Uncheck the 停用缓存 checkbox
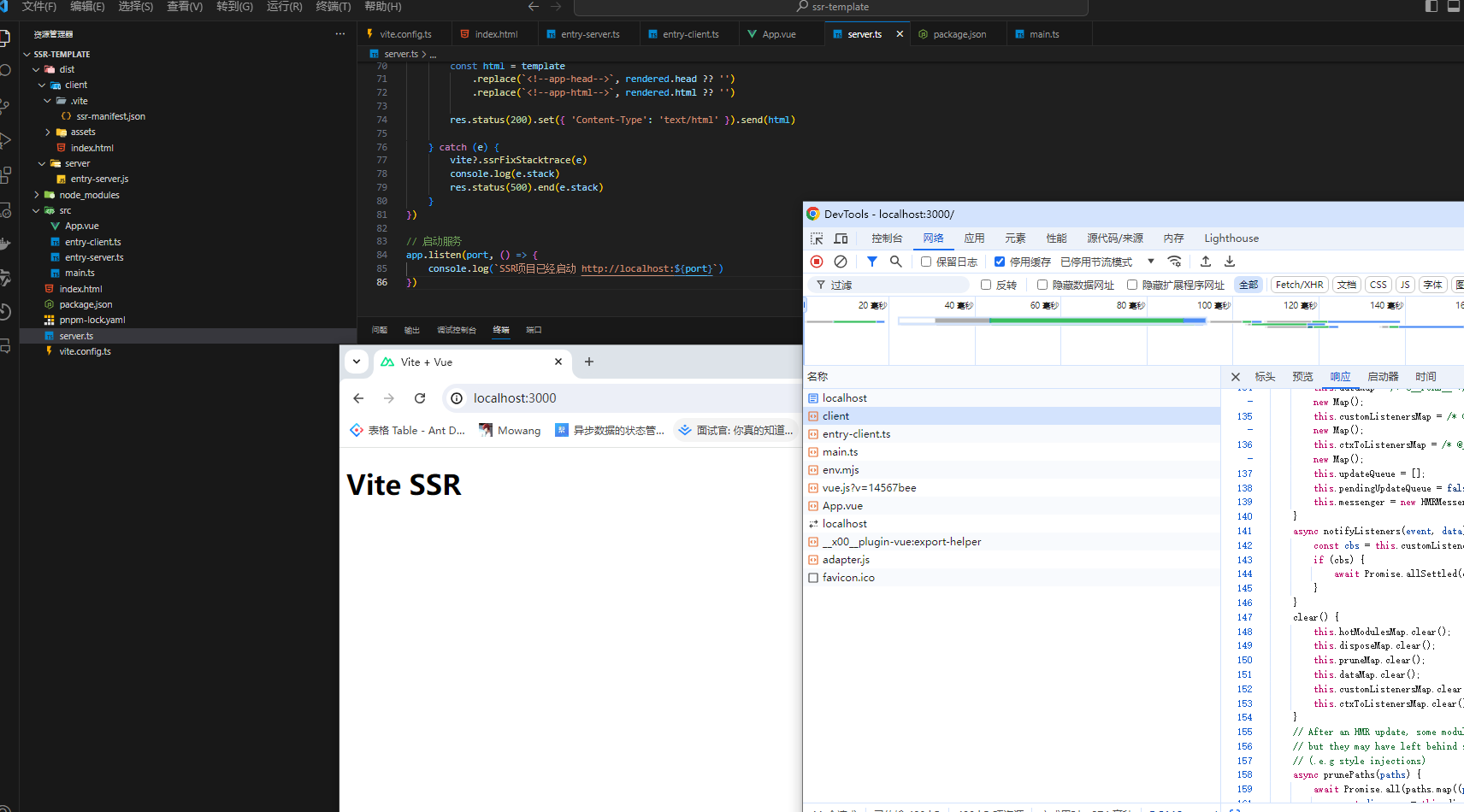Image resolution: width=1464 pixels, height=812 pixels. coord(1000,262)
